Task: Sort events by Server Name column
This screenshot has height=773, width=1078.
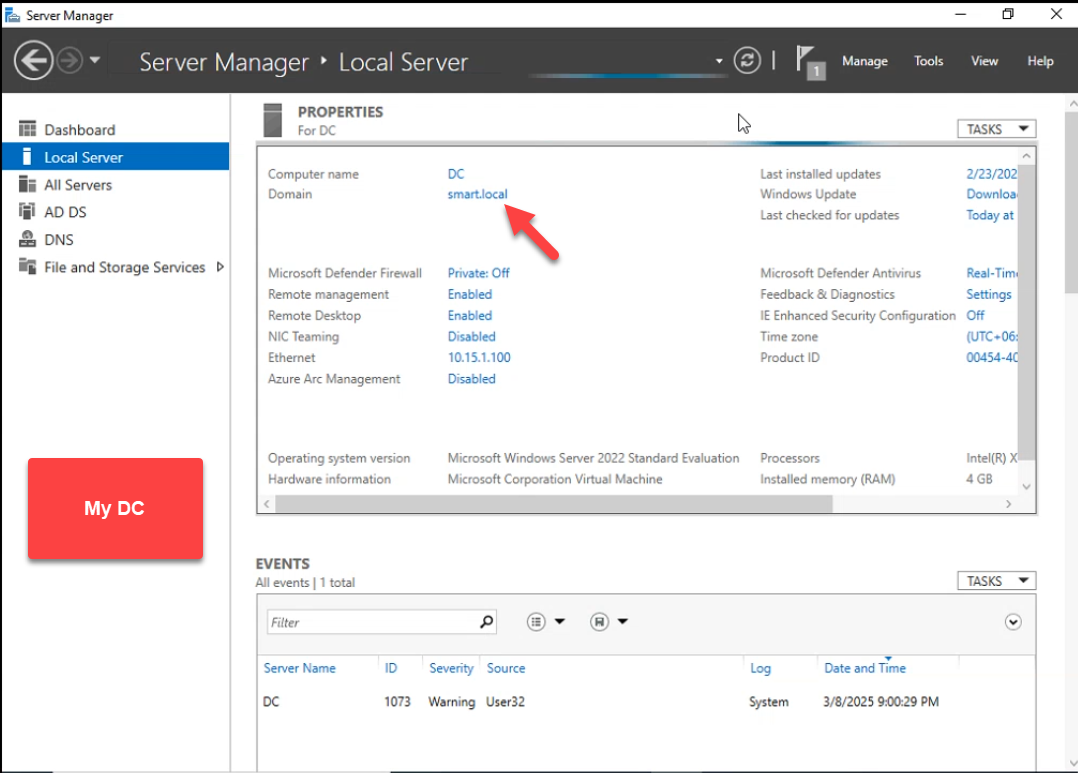Action: pyautogui.click(x=300, y=668)
